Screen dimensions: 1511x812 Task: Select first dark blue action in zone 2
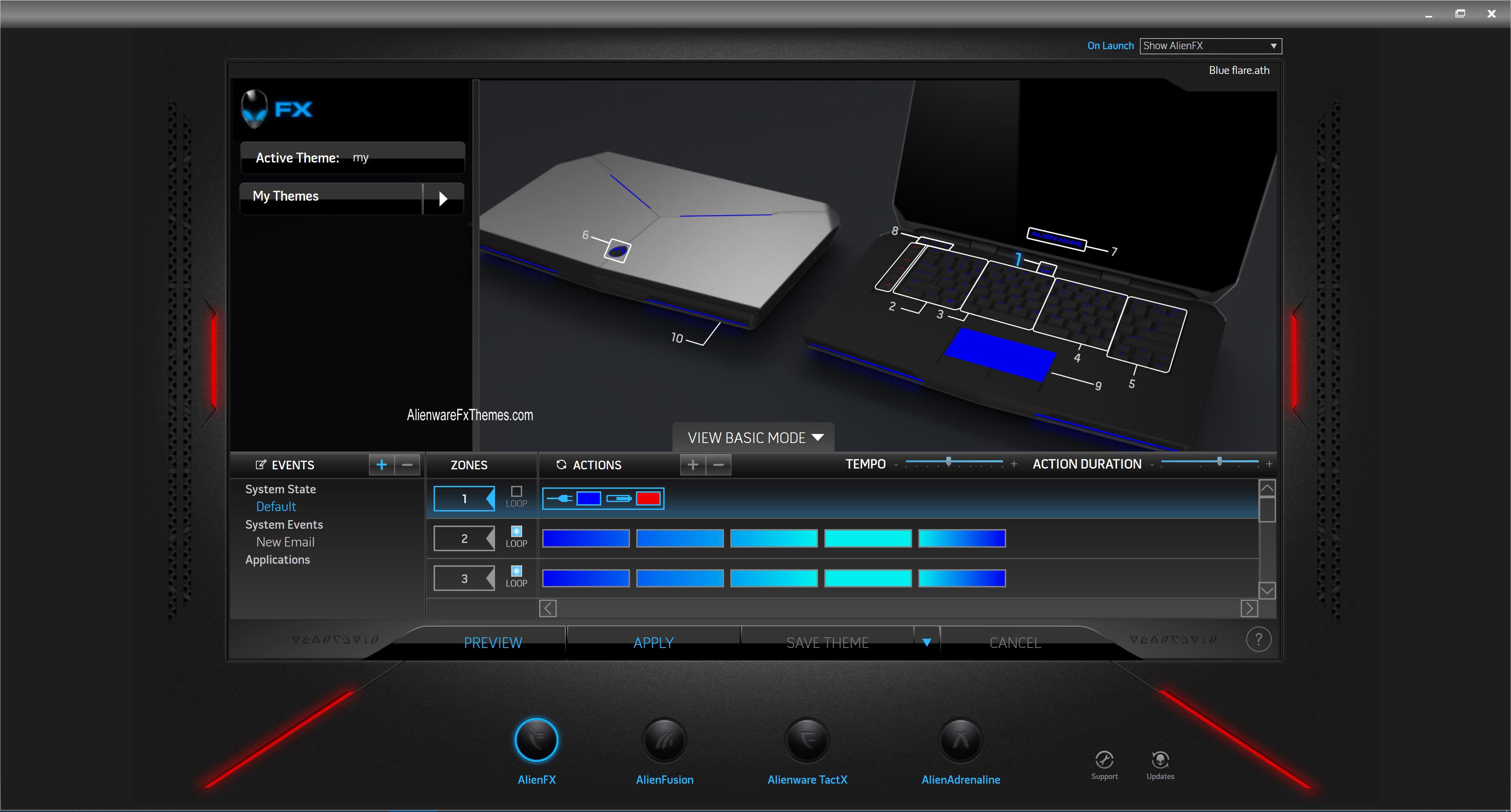586,538
